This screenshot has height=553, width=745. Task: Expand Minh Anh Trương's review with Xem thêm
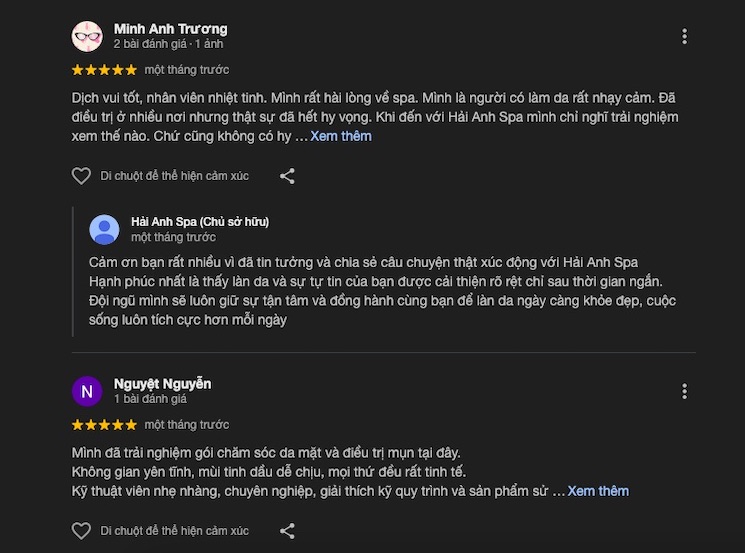click(x=340, y=136)
